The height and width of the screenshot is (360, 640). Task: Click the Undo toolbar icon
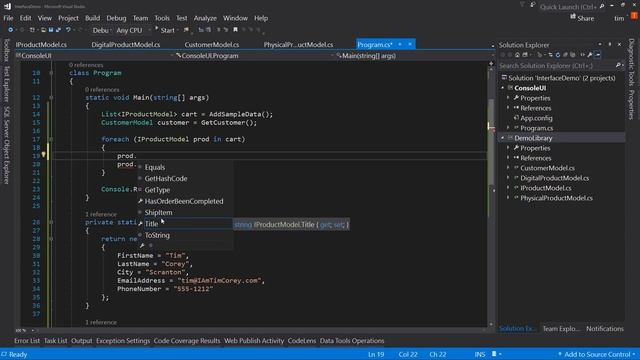(x=68, y=30)
